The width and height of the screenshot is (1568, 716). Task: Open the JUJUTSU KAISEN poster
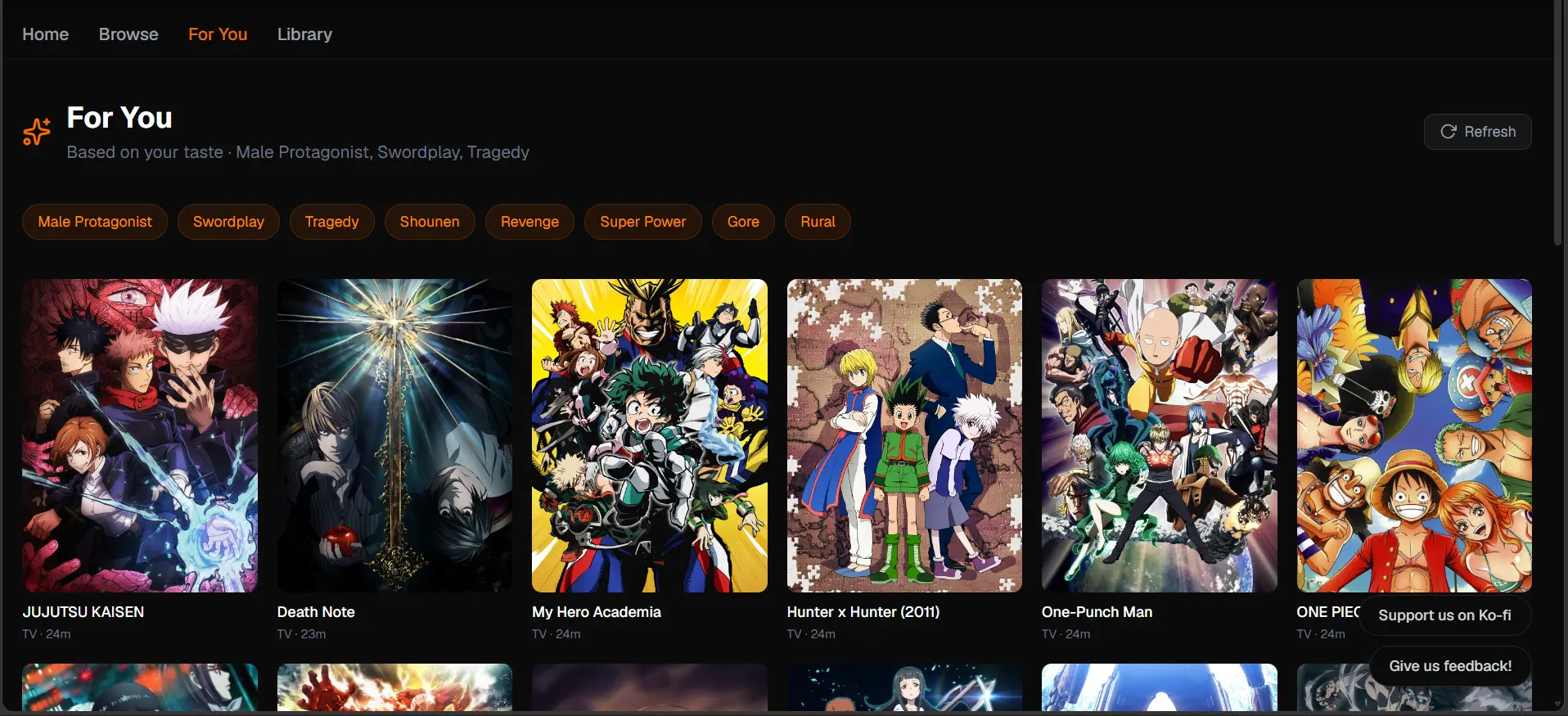pos(140,435)
